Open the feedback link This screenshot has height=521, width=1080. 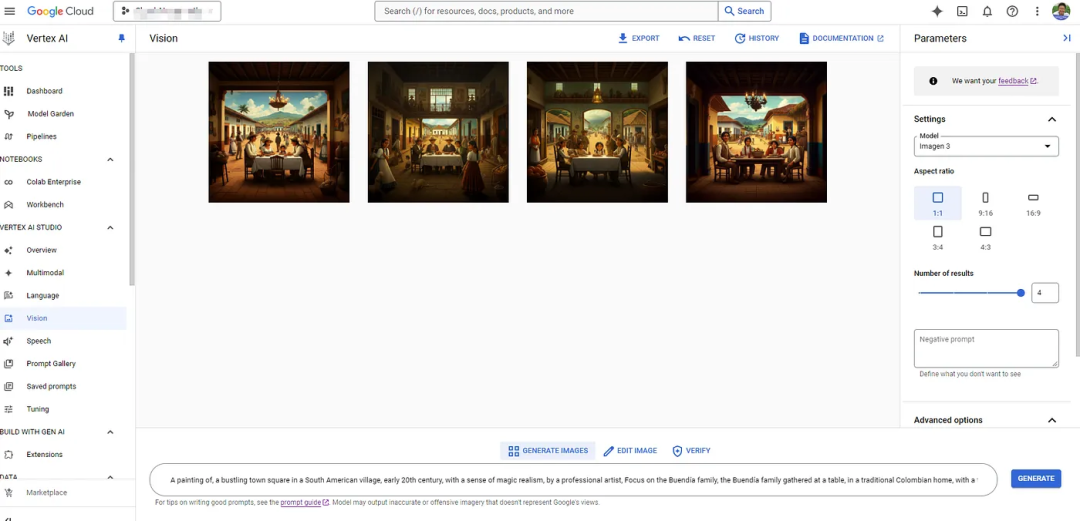(x=1017, y=81)
